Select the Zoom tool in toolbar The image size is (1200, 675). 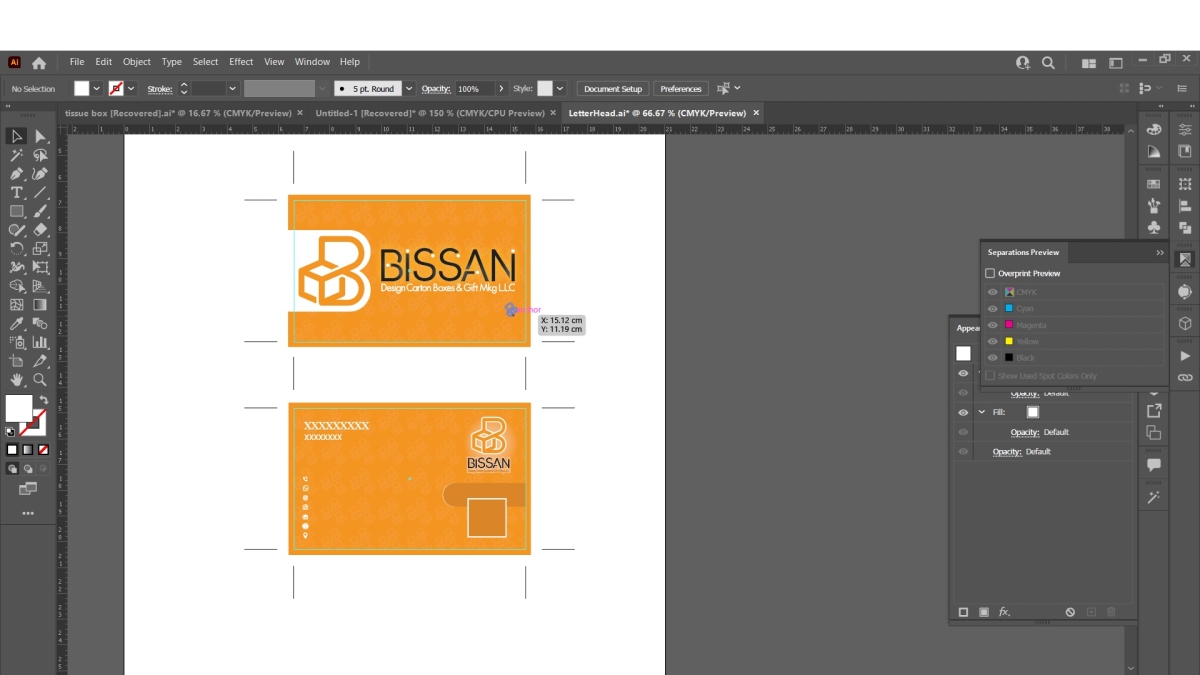(x=40, y=380)
